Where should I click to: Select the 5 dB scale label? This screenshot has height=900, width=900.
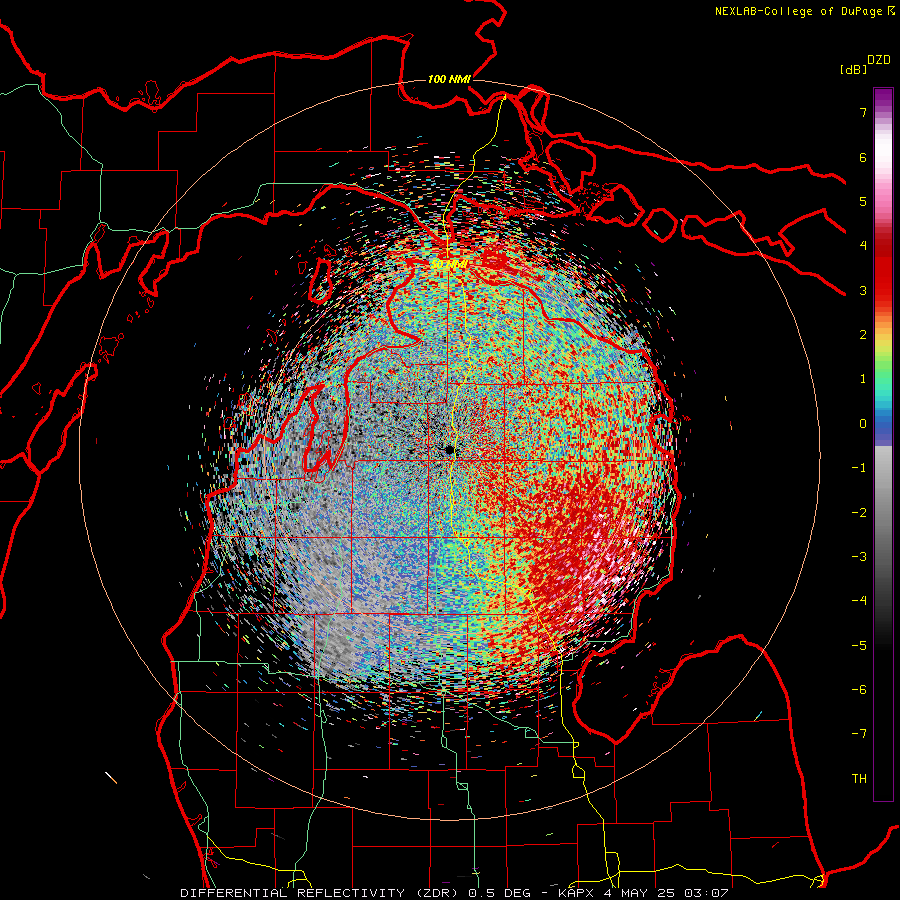pyautogui.click(x=863, y=201)
